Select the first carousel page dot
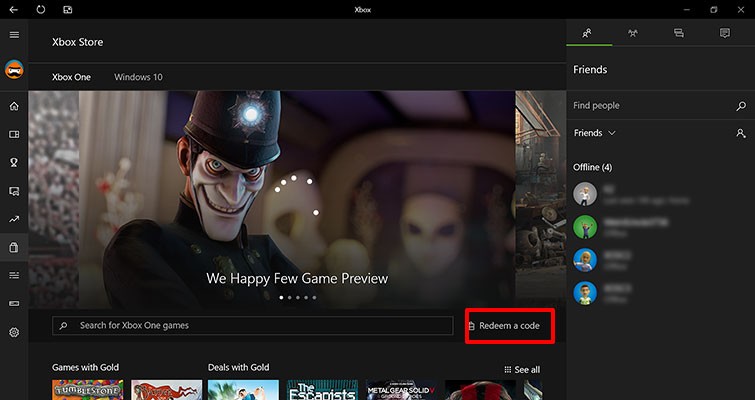Image resolution: width=755 pixels, height=400 pixels. (x=281, y=297)
